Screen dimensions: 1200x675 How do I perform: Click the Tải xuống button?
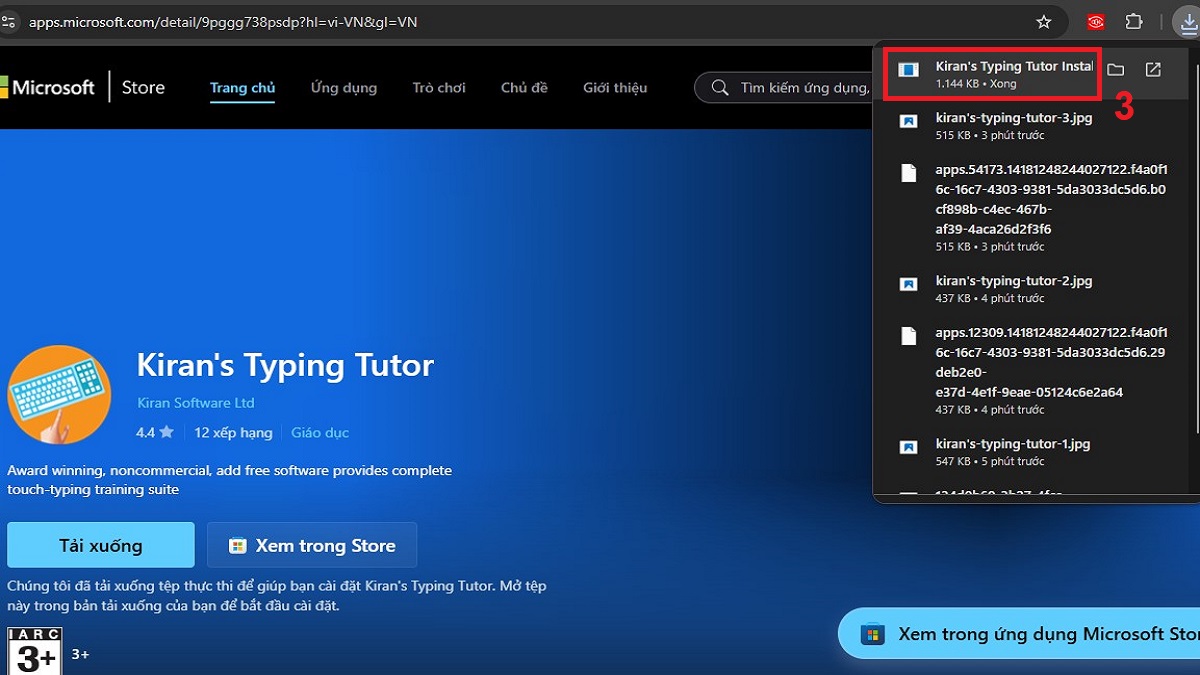(x=100, y=545)
